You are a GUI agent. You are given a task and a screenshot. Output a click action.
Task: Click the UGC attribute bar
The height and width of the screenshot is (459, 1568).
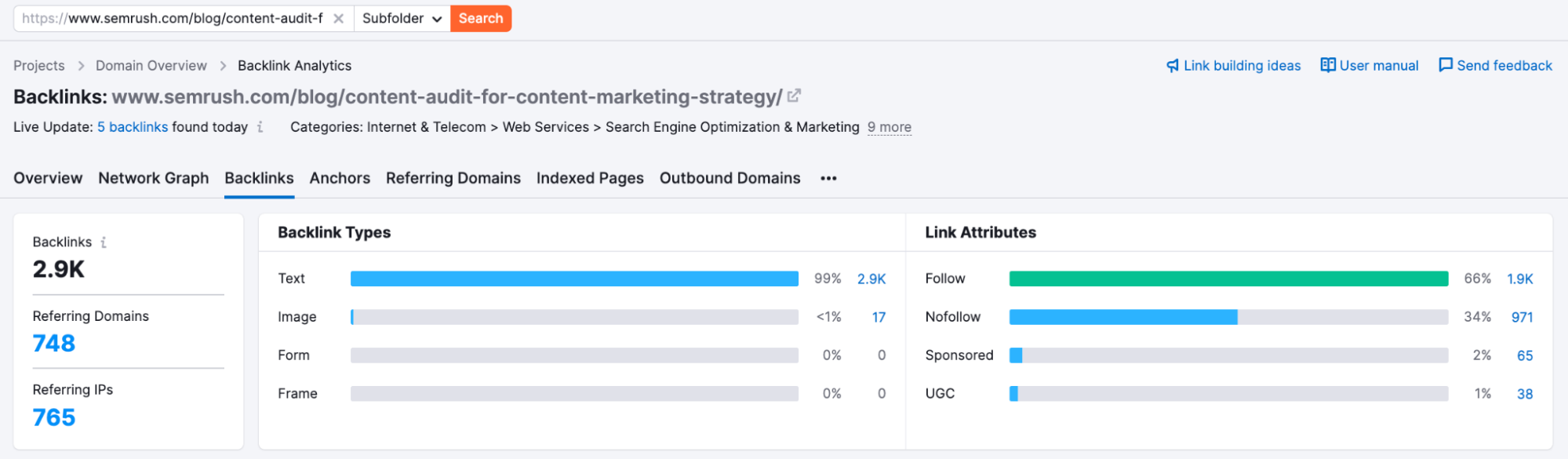tap(1228, 394)
